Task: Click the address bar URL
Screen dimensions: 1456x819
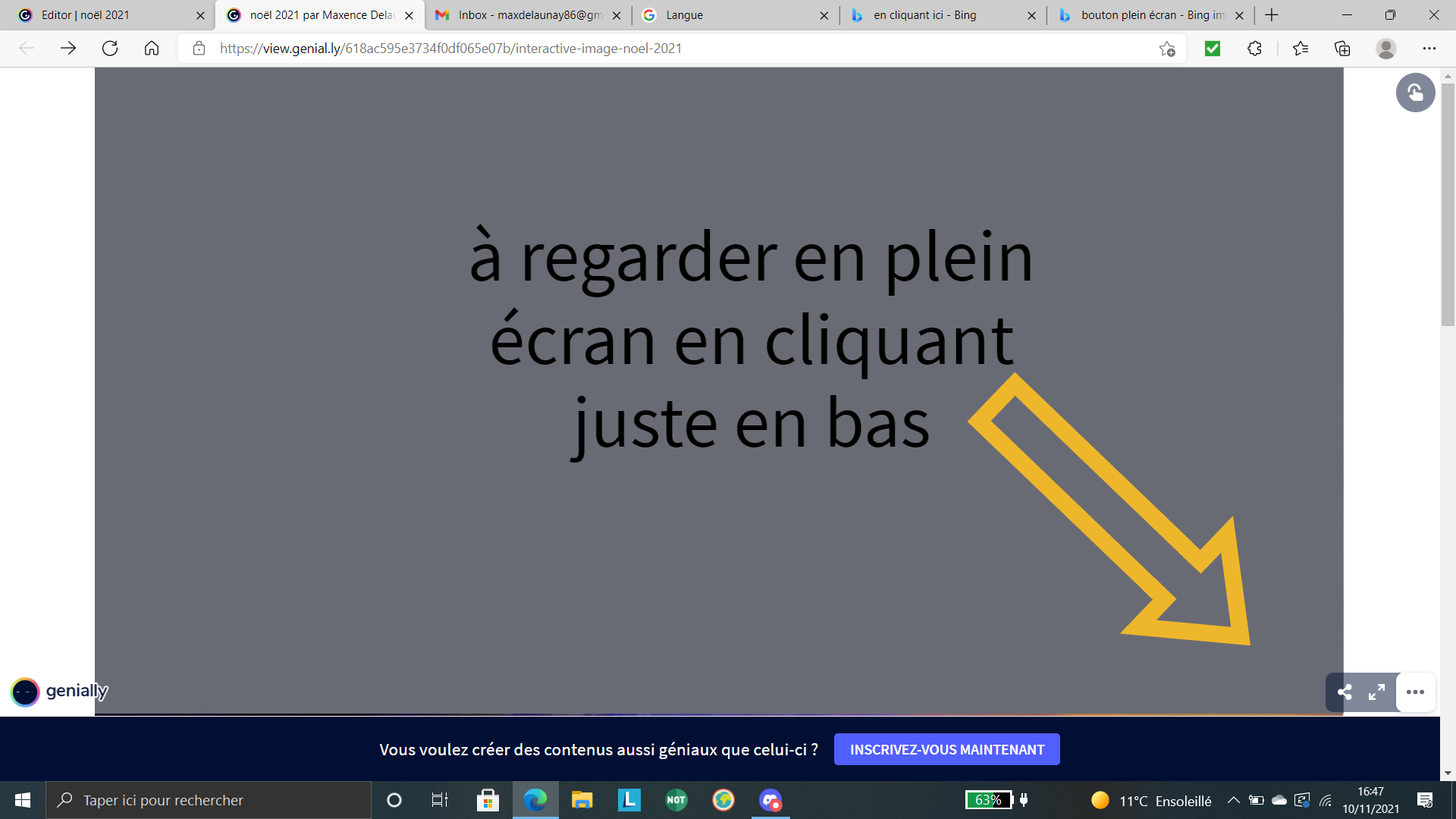Action: point(450,49)
